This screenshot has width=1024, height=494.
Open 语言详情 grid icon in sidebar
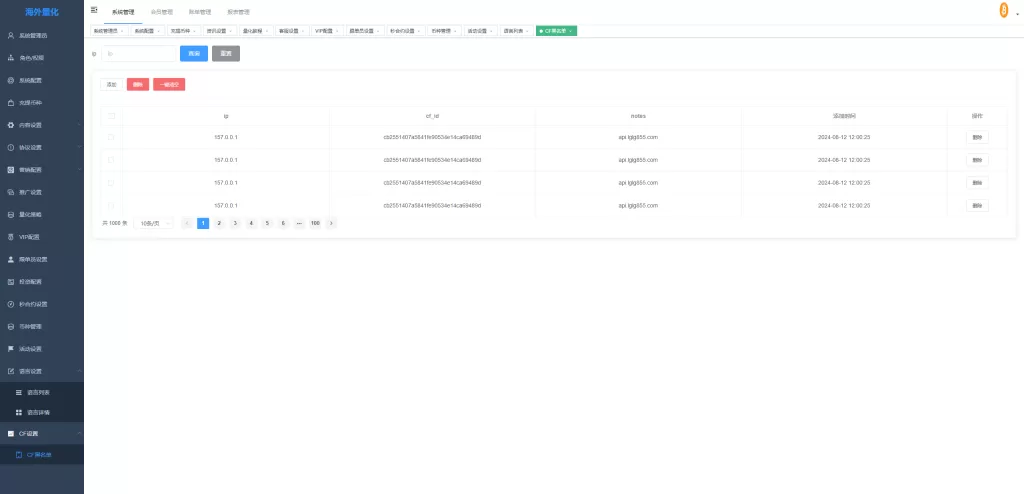19,412
